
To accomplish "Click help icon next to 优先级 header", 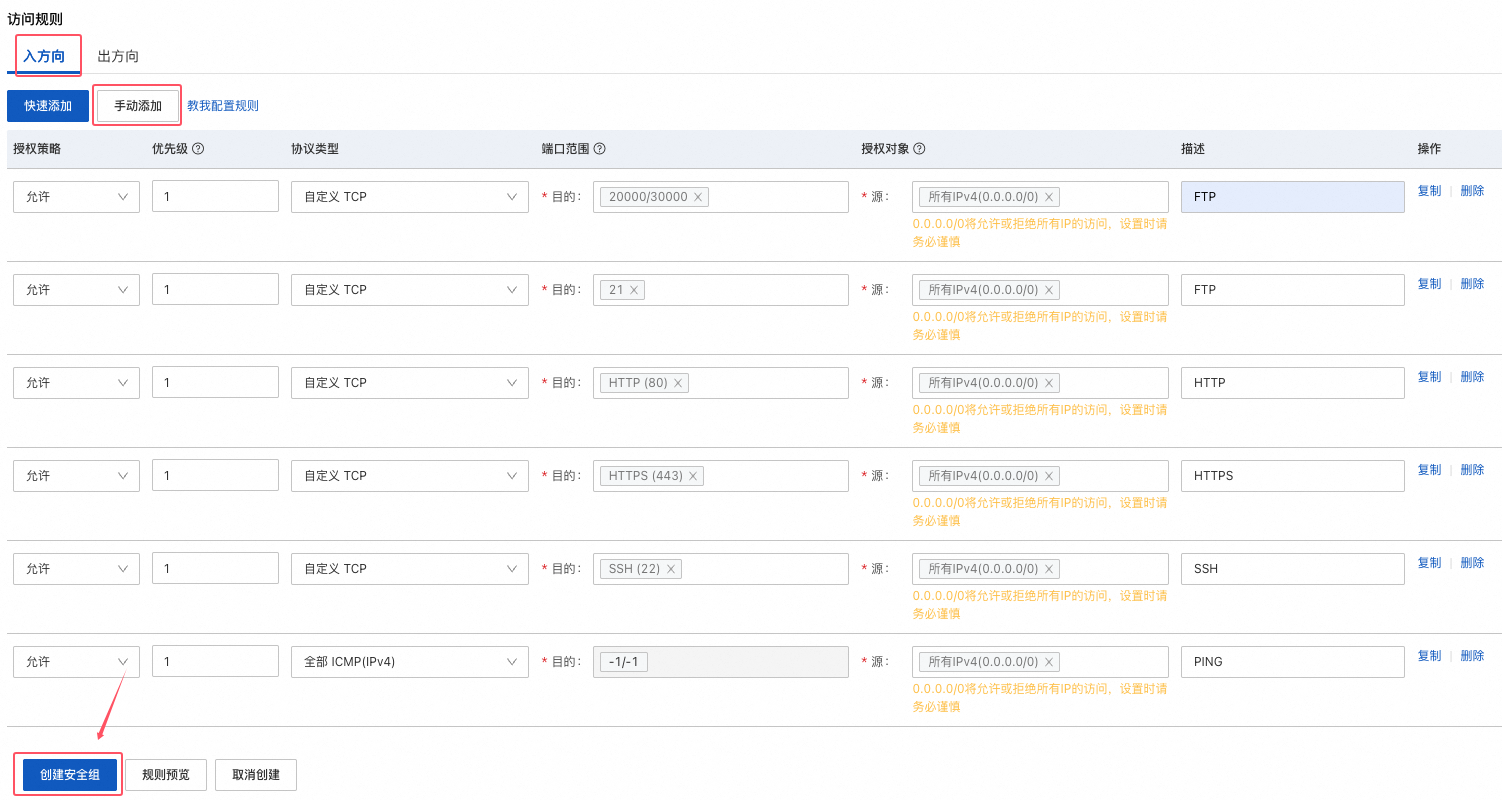I will 198,148.
